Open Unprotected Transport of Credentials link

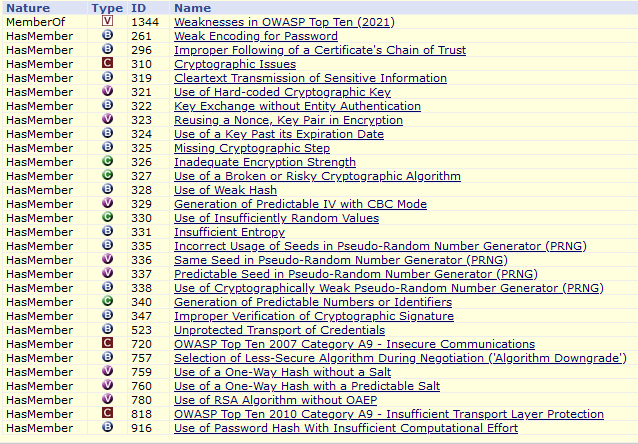click(x=280, y=330)
